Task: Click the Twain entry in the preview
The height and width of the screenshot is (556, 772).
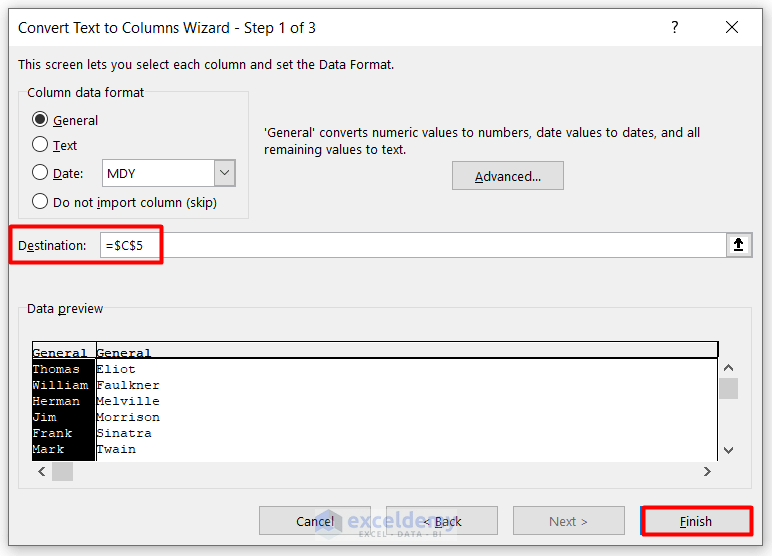Action: coord(116,449)
